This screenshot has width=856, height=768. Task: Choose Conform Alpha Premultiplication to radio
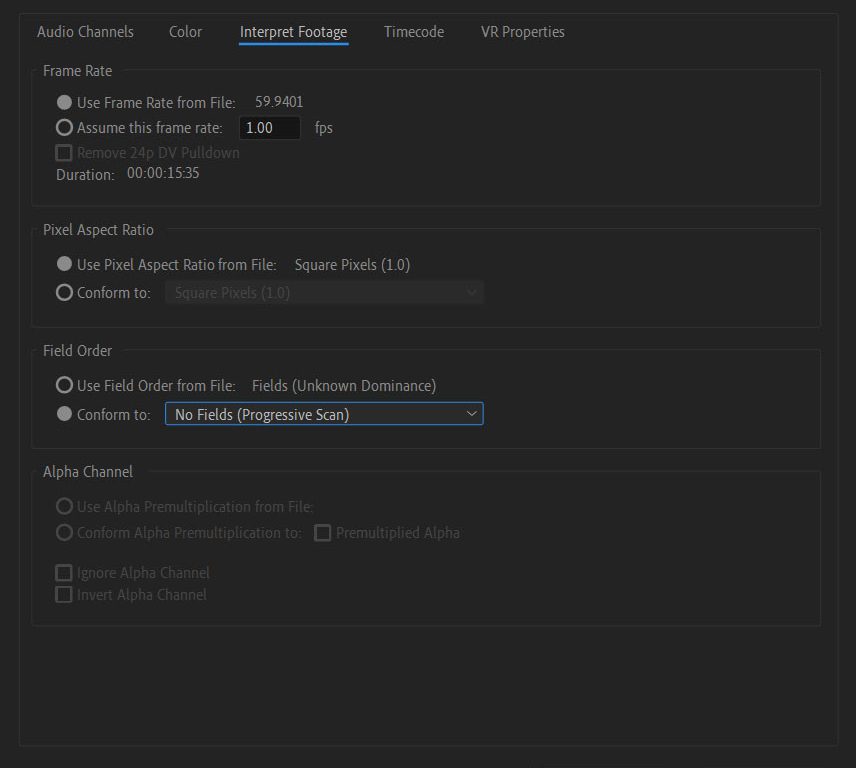[65, 533]
